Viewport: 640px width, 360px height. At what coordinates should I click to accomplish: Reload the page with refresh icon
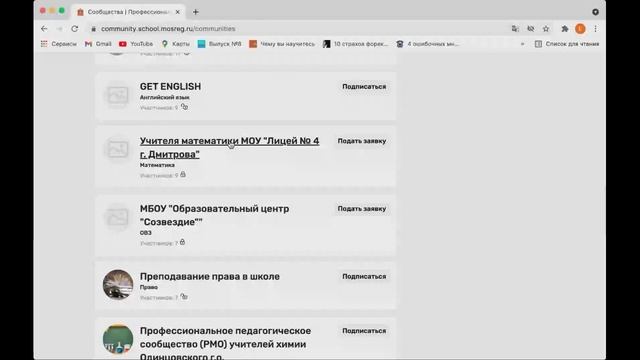pos(75,29)
